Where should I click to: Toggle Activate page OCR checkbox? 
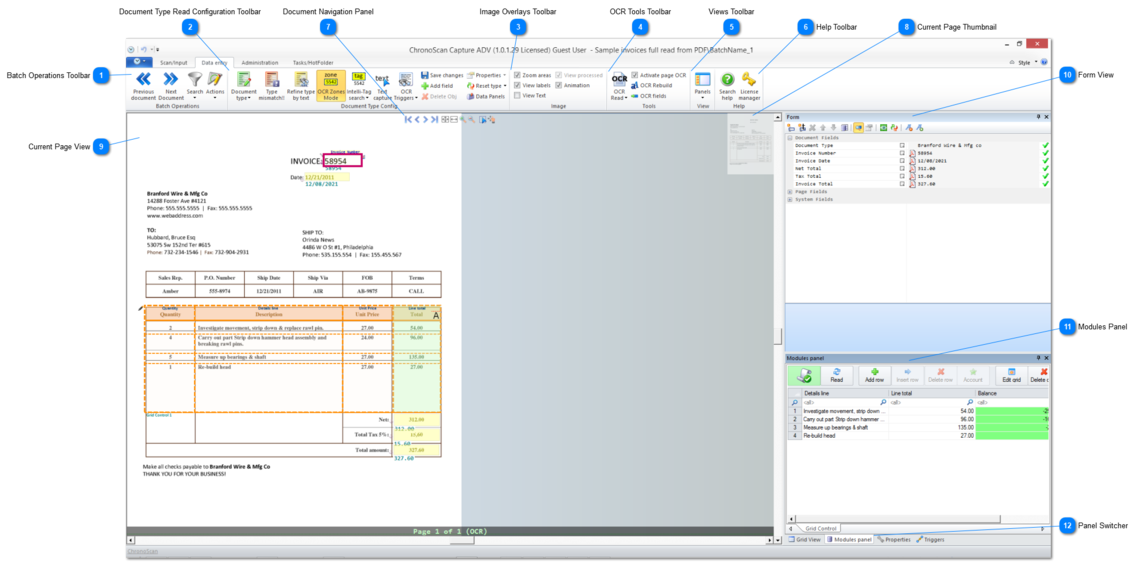click(x=635, y=75)
